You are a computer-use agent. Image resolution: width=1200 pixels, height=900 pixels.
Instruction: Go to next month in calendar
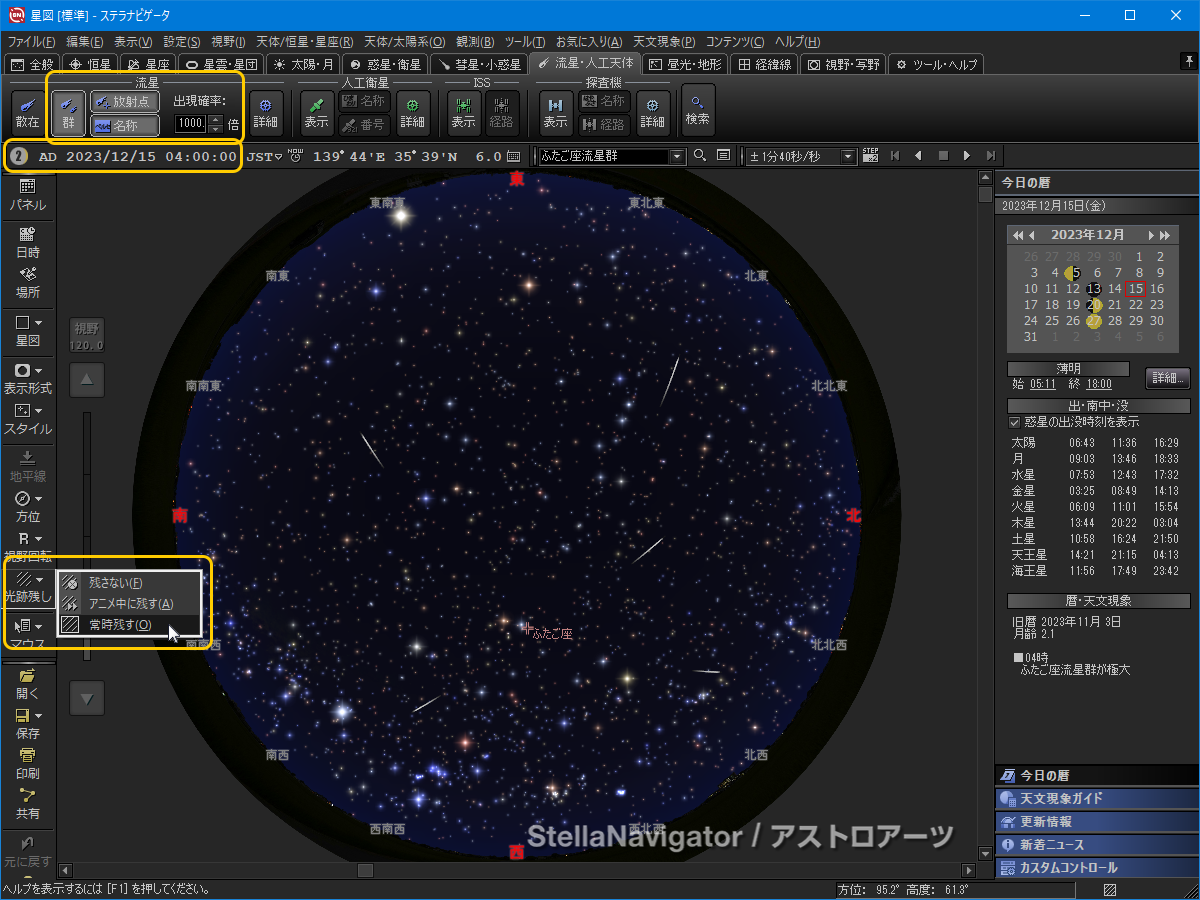(x=1151, y=235)
